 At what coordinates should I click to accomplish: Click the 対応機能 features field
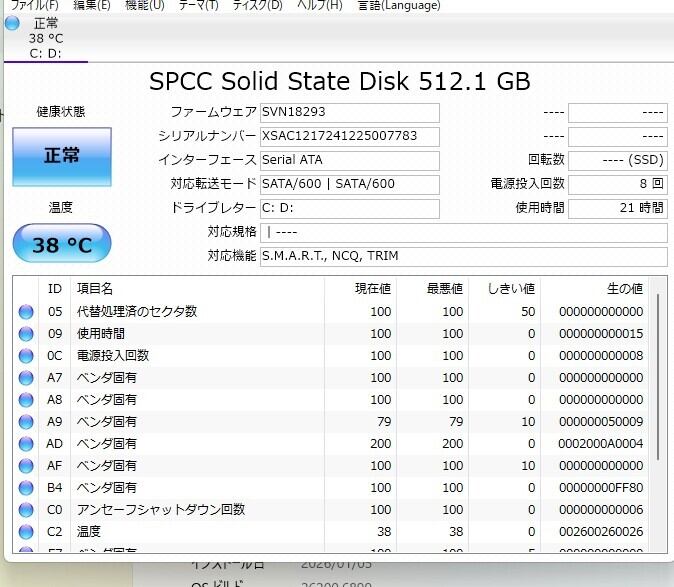[x=463, y=257]
